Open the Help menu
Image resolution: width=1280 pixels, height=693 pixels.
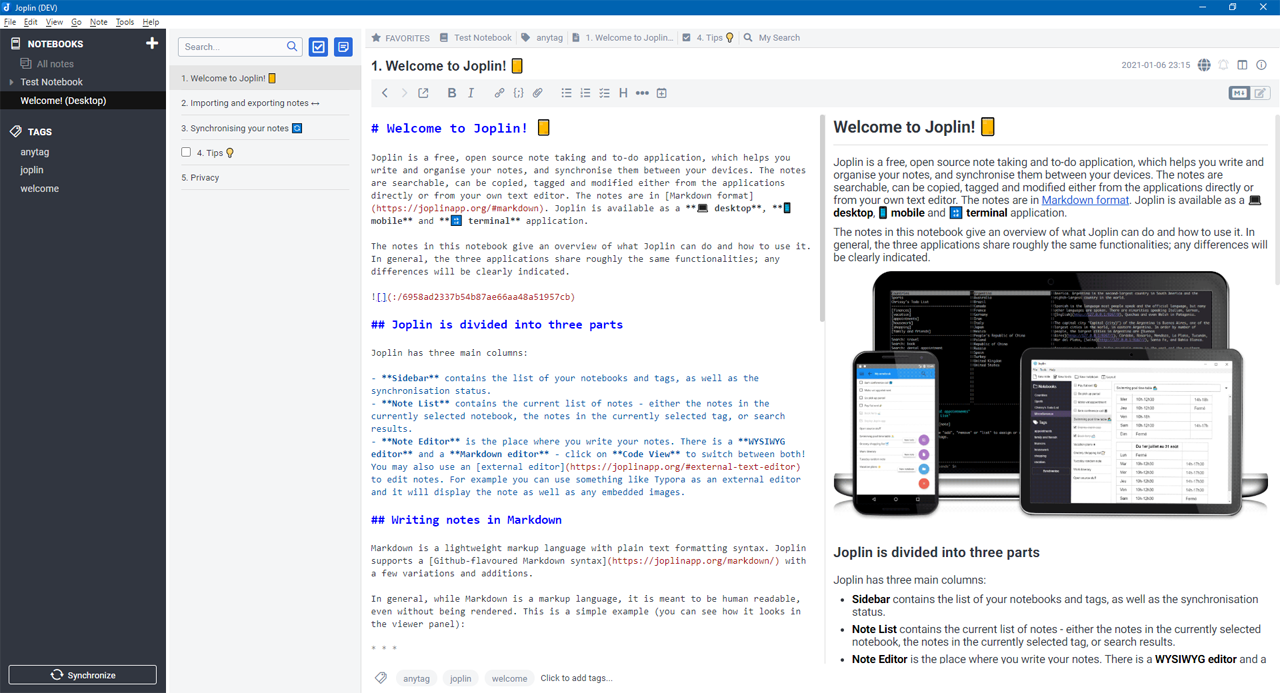click(x=151, y=21)
